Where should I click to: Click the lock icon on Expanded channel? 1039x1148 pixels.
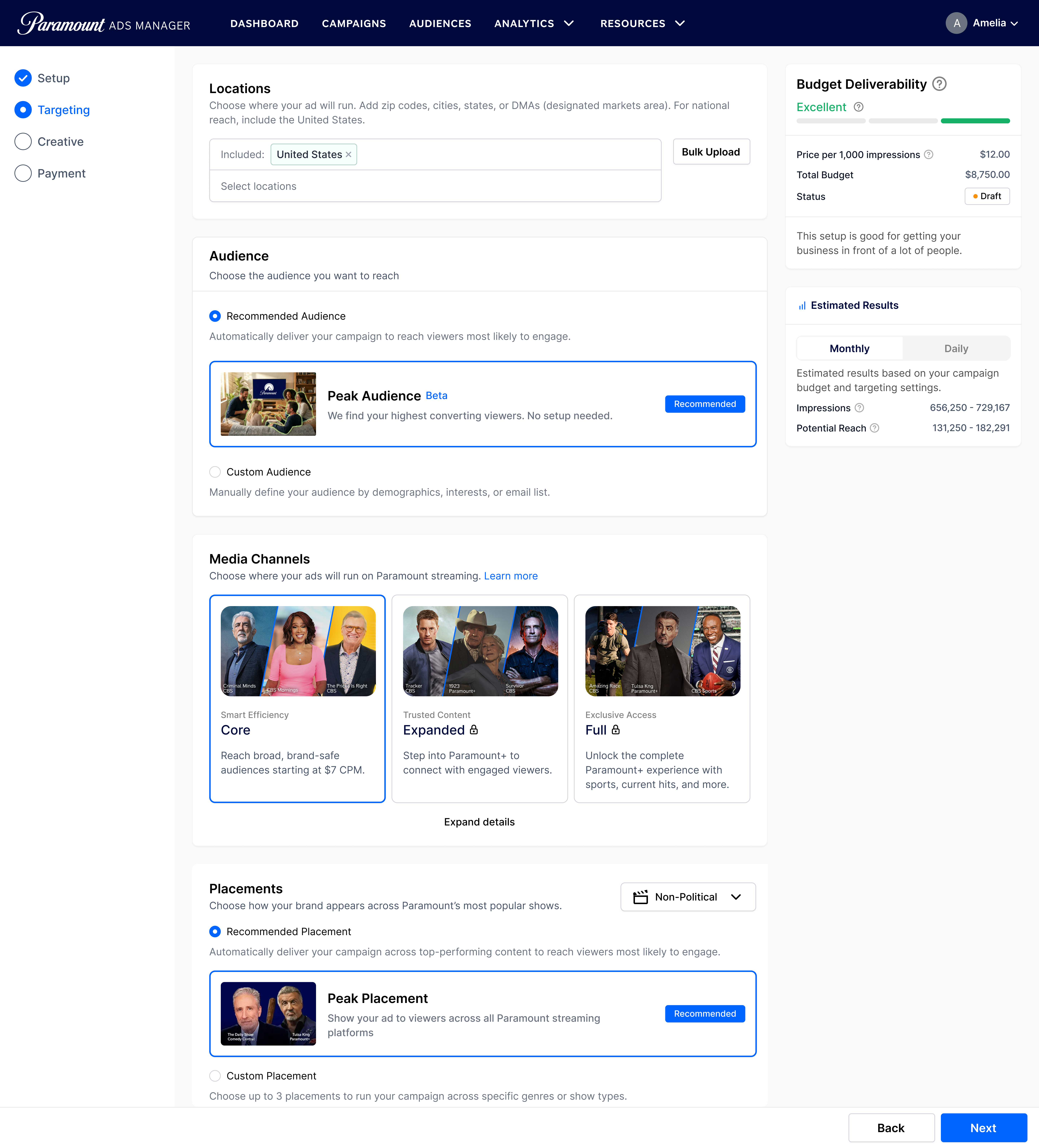[474, 729]
